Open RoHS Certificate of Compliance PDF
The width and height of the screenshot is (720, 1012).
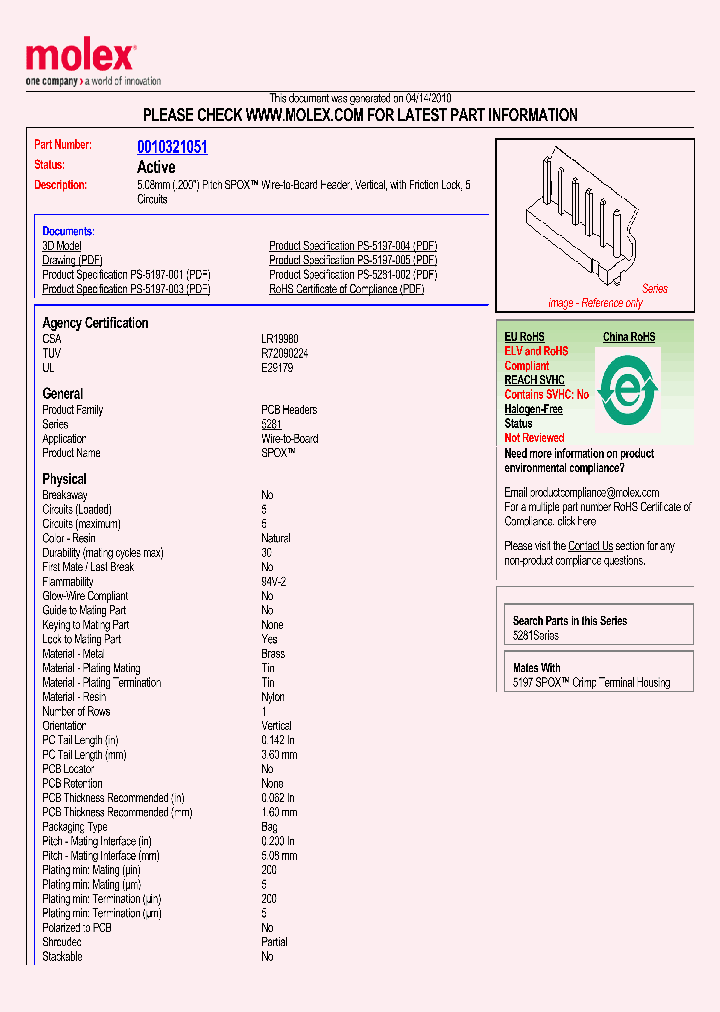pos(347,289)
